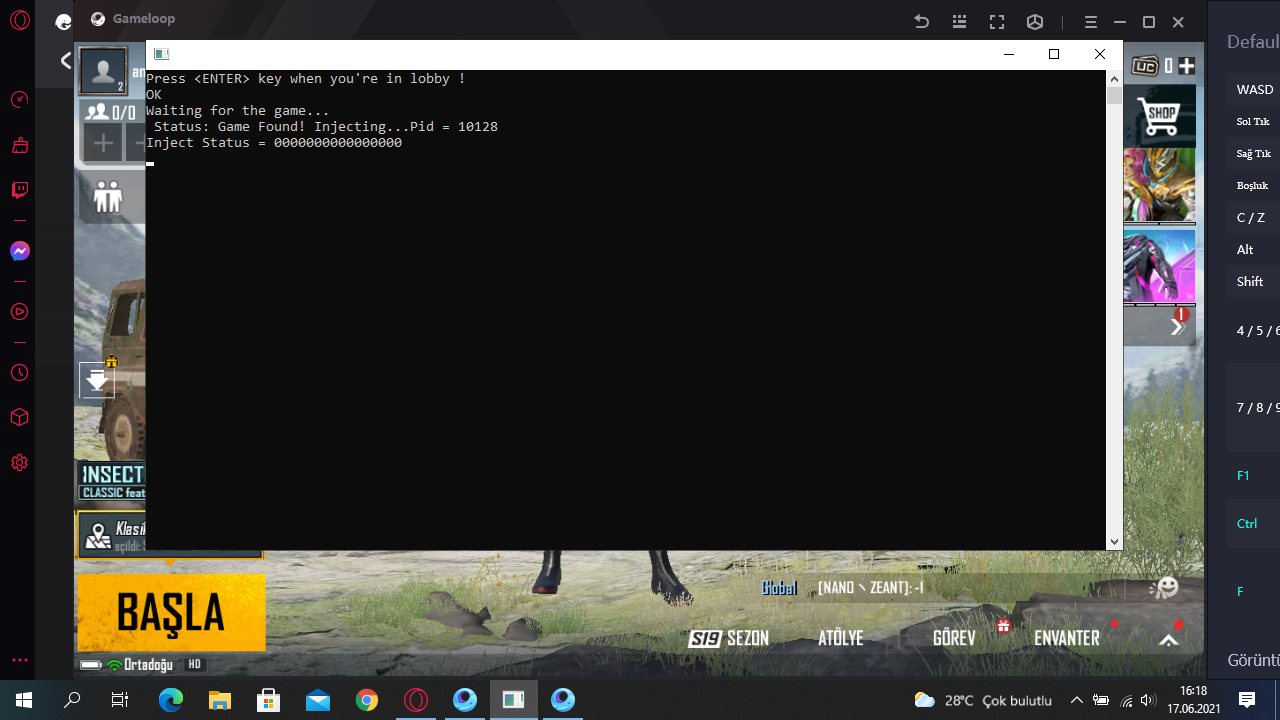Open GX Cleaner icon in Opera sidebar
Image resolution: width=1280 pixels, height=720 pixels.
click(x=19, y=146)
